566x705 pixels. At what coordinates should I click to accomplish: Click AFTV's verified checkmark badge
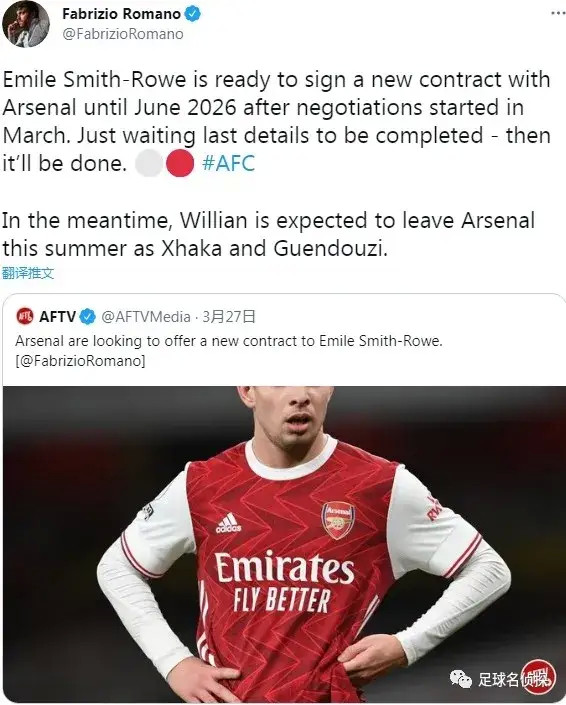(88, 317)
